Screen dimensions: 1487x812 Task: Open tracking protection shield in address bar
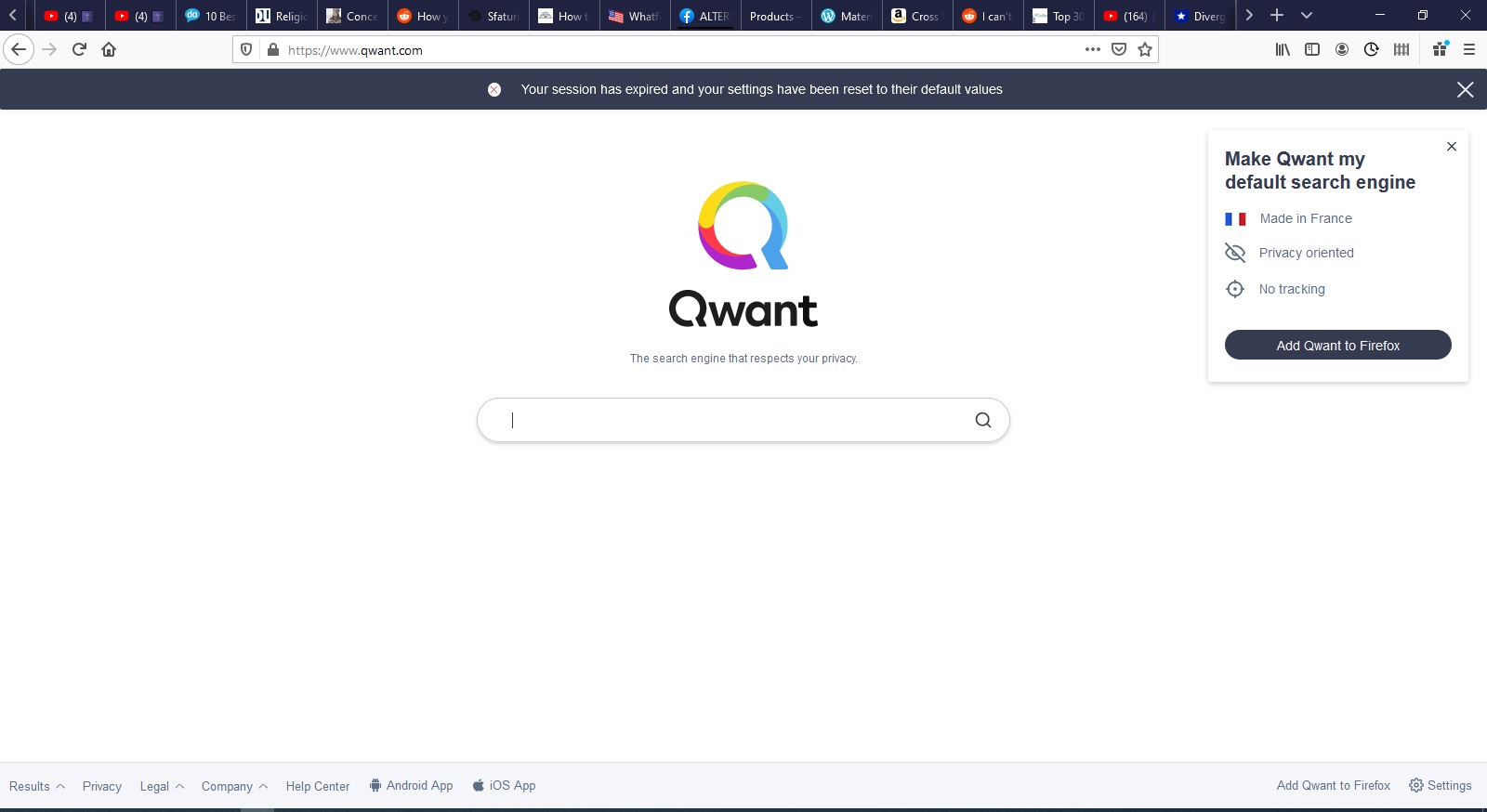pos(246,49)
